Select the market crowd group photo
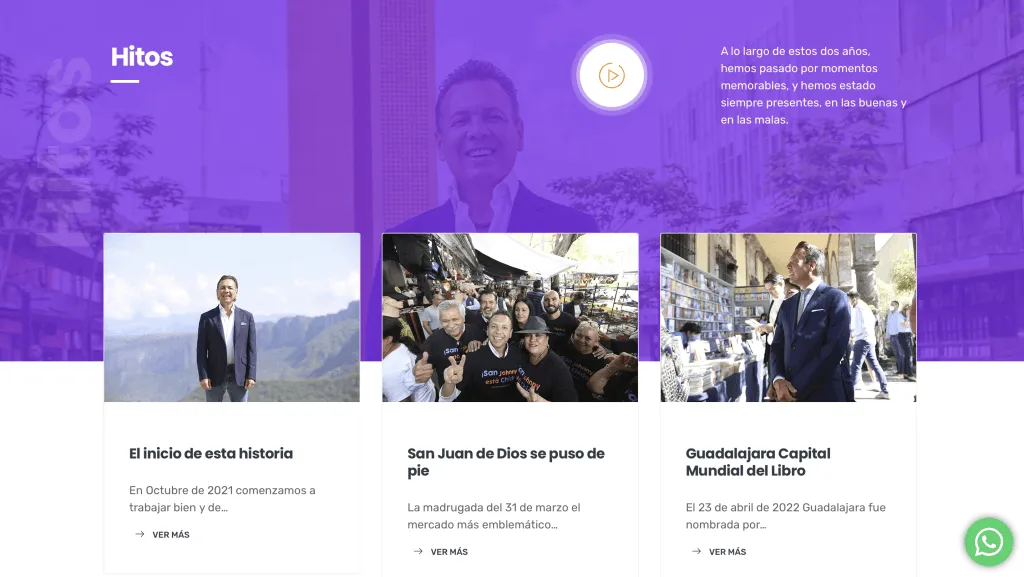This screenshot has width=1024, height=577. [510, 317]
